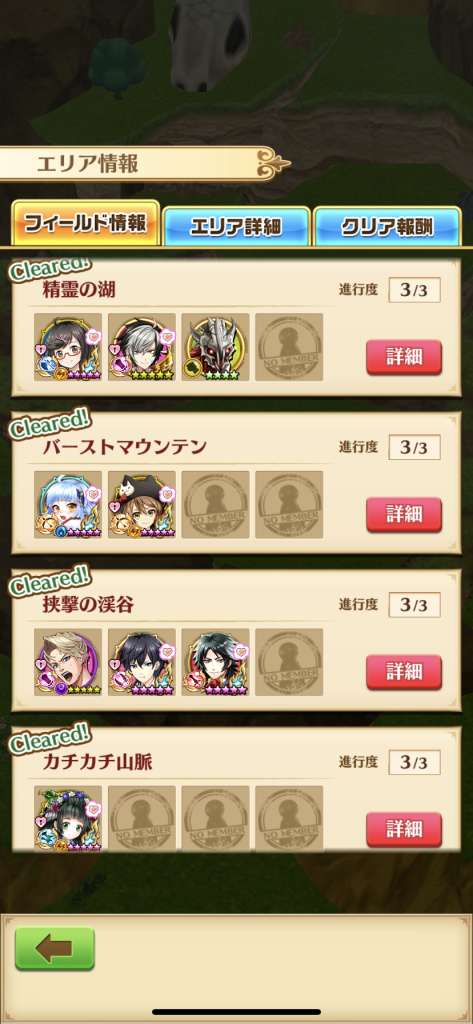
Task: Open 詳細 for 挟撃の渓谷
Action: click(404, 672)
